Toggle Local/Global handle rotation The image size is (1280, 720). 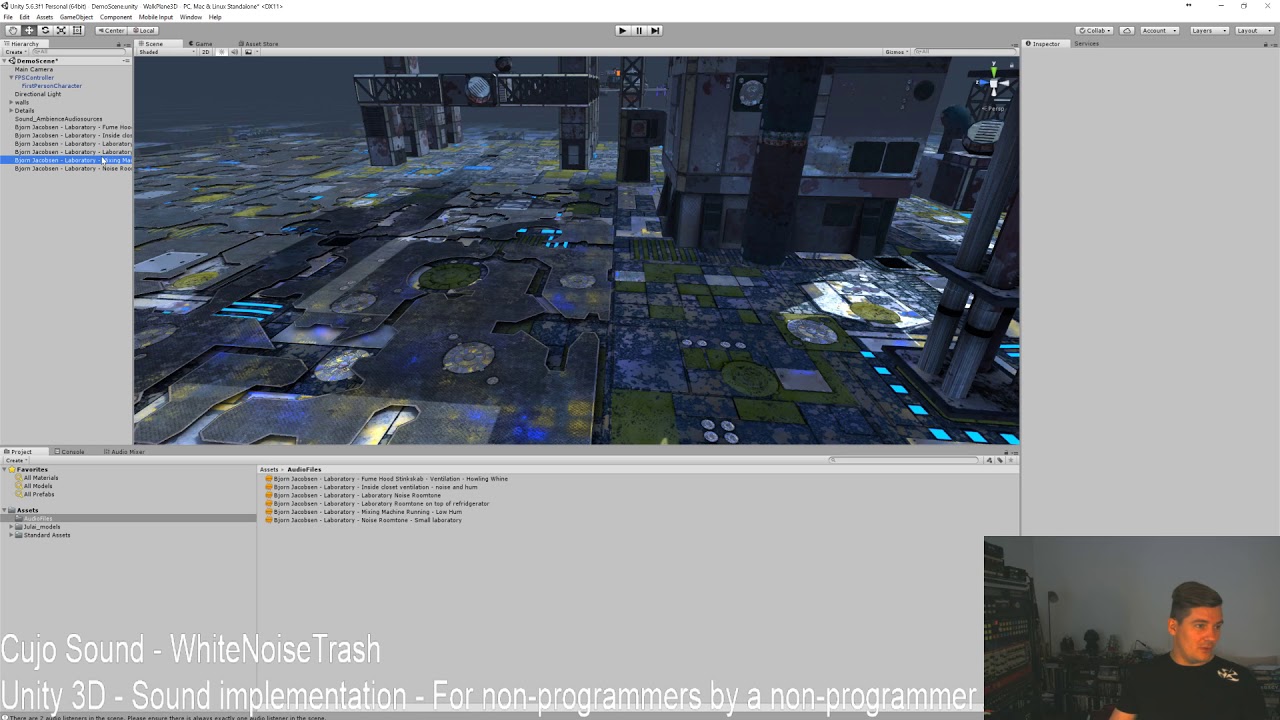[x=143, y=30]
